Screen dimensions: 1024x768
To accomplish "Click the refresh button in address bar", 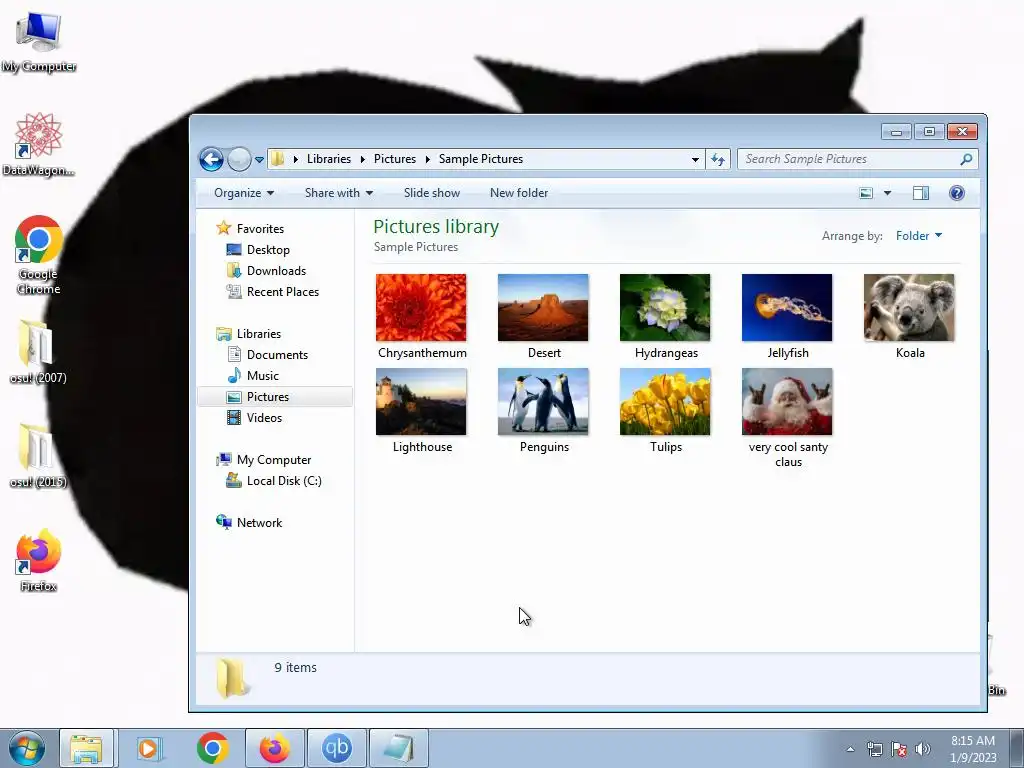I will 718,159.
